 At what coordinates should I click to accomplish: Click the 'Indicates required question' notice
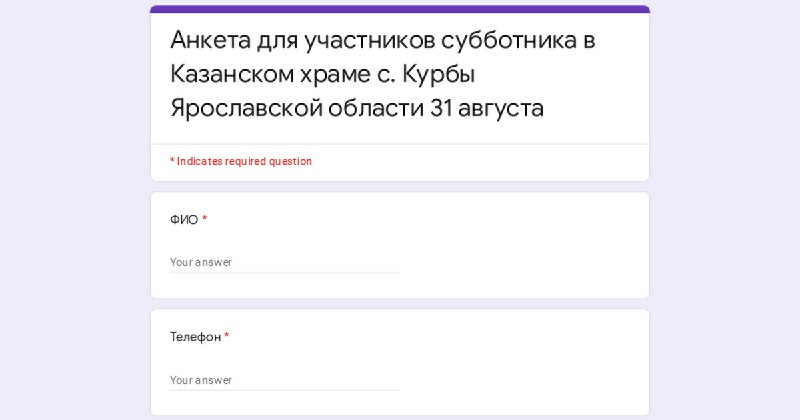[241, 161]
